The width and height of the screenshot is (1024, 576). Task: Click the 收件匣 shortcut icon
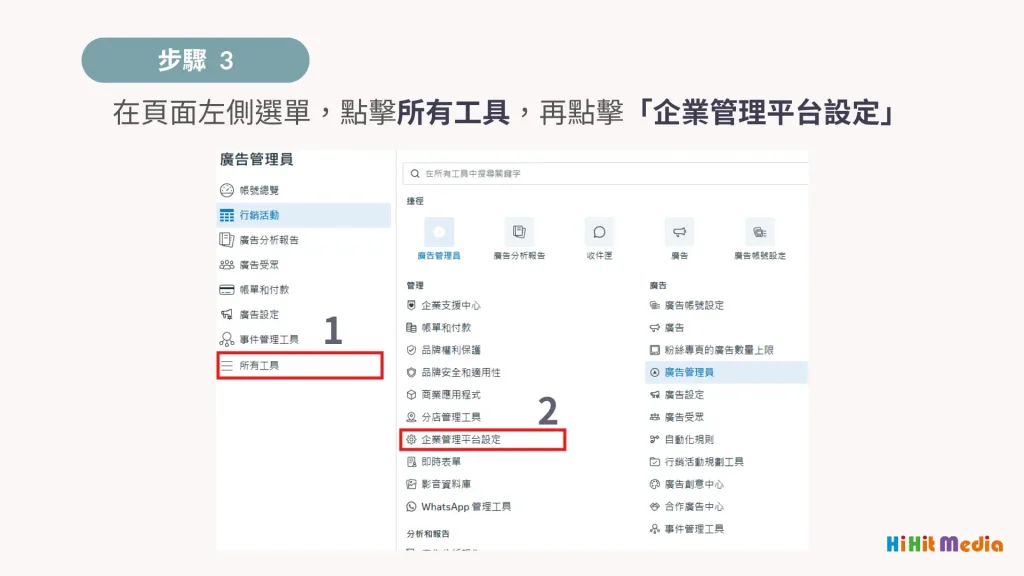pos(599,232)
